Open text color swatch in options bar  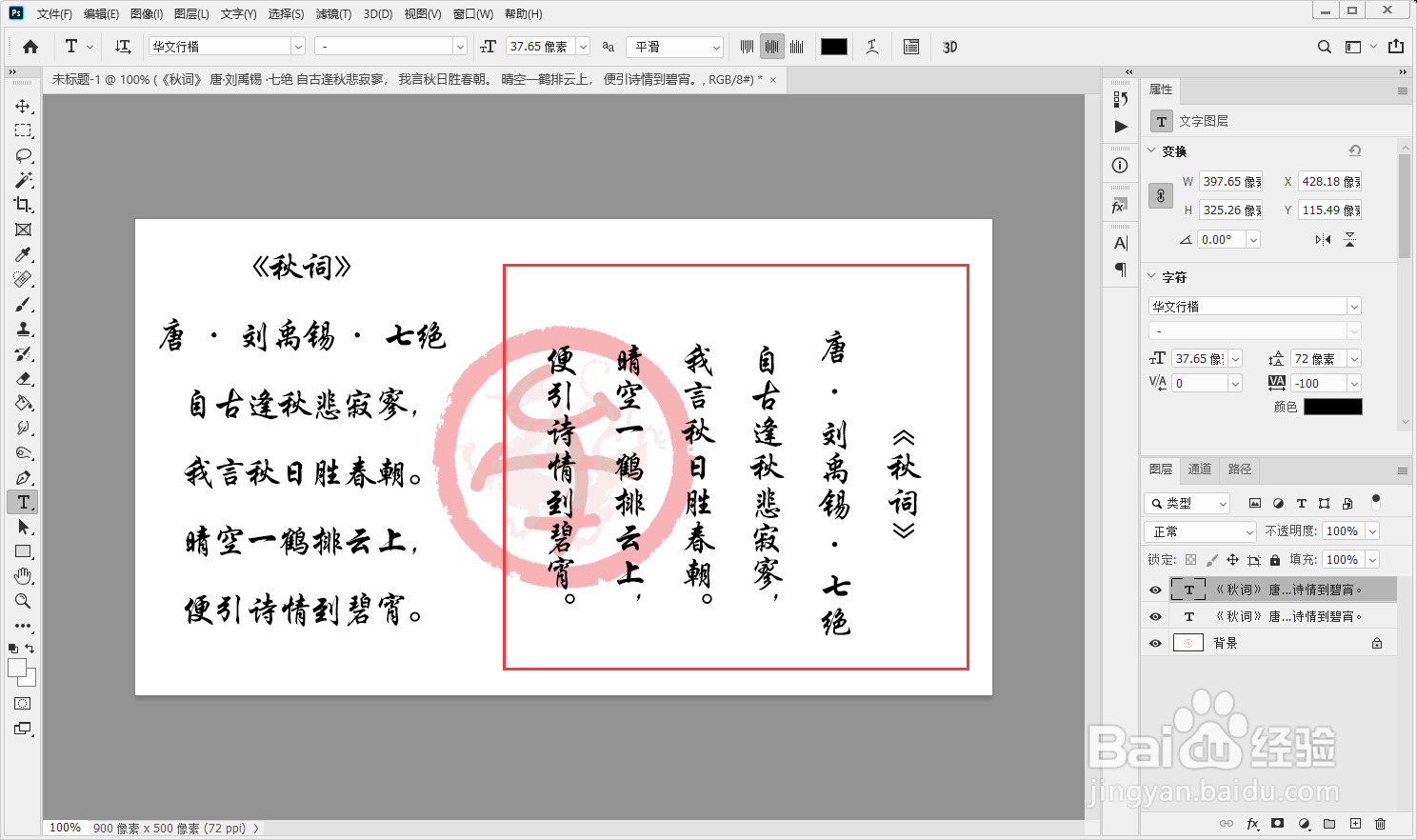coord(834,47)
